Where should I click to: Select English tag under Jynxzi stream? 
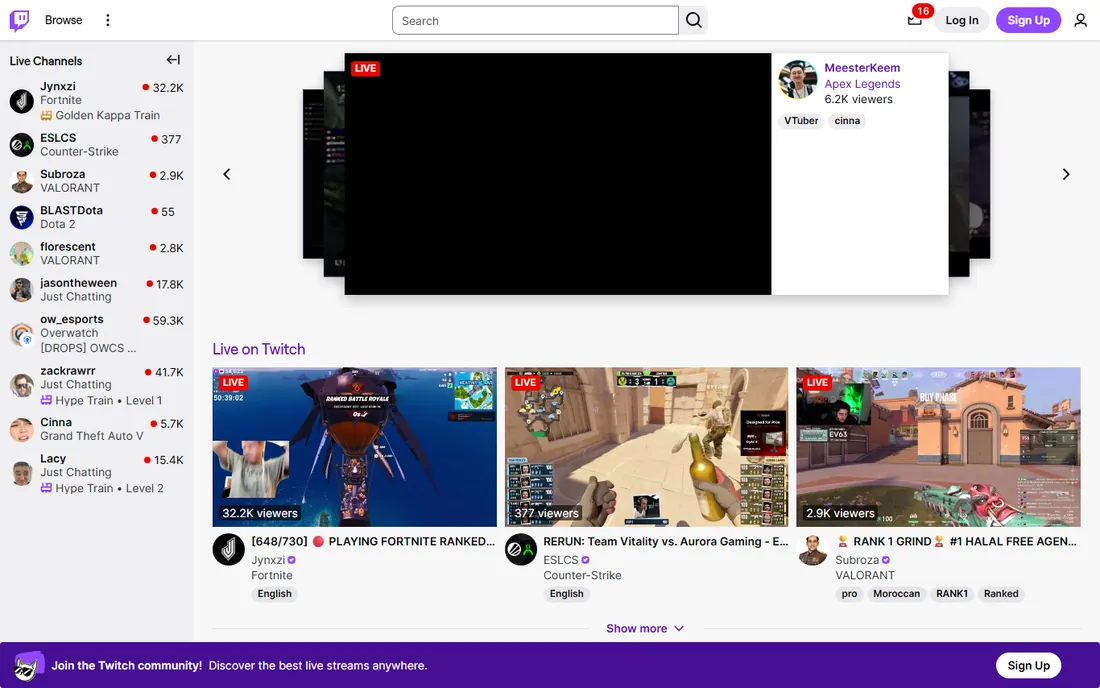(274, 593)
